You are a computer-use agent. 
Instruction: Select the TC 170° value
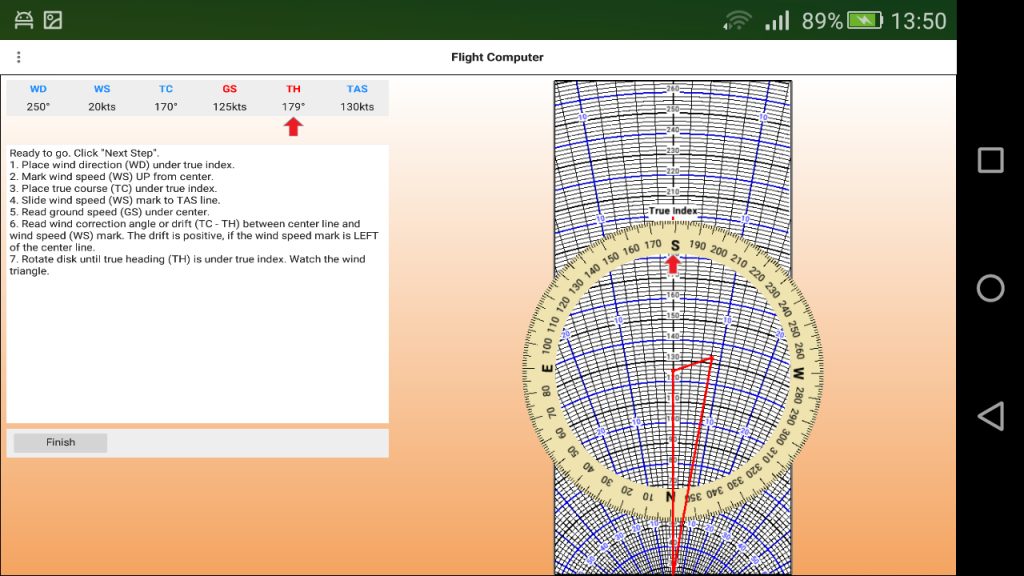166,106
